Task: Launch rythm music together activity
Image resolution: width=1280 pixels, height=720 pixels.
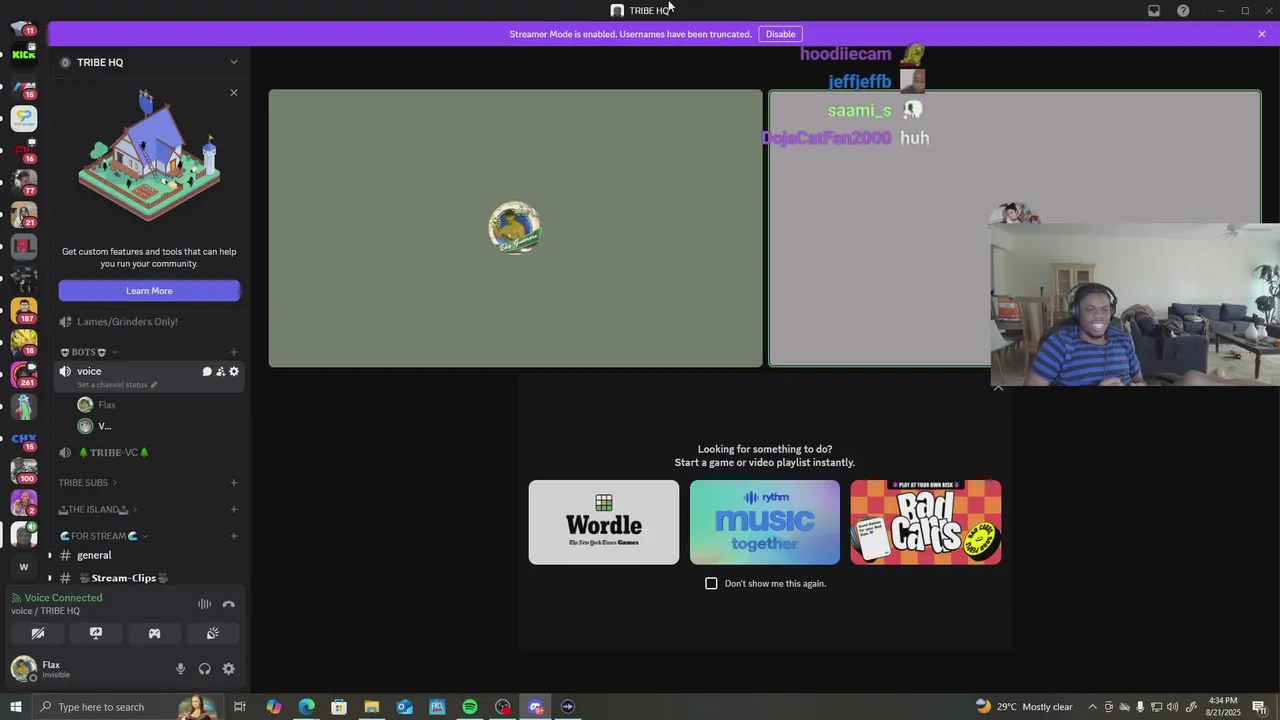Action: [765, 522]
